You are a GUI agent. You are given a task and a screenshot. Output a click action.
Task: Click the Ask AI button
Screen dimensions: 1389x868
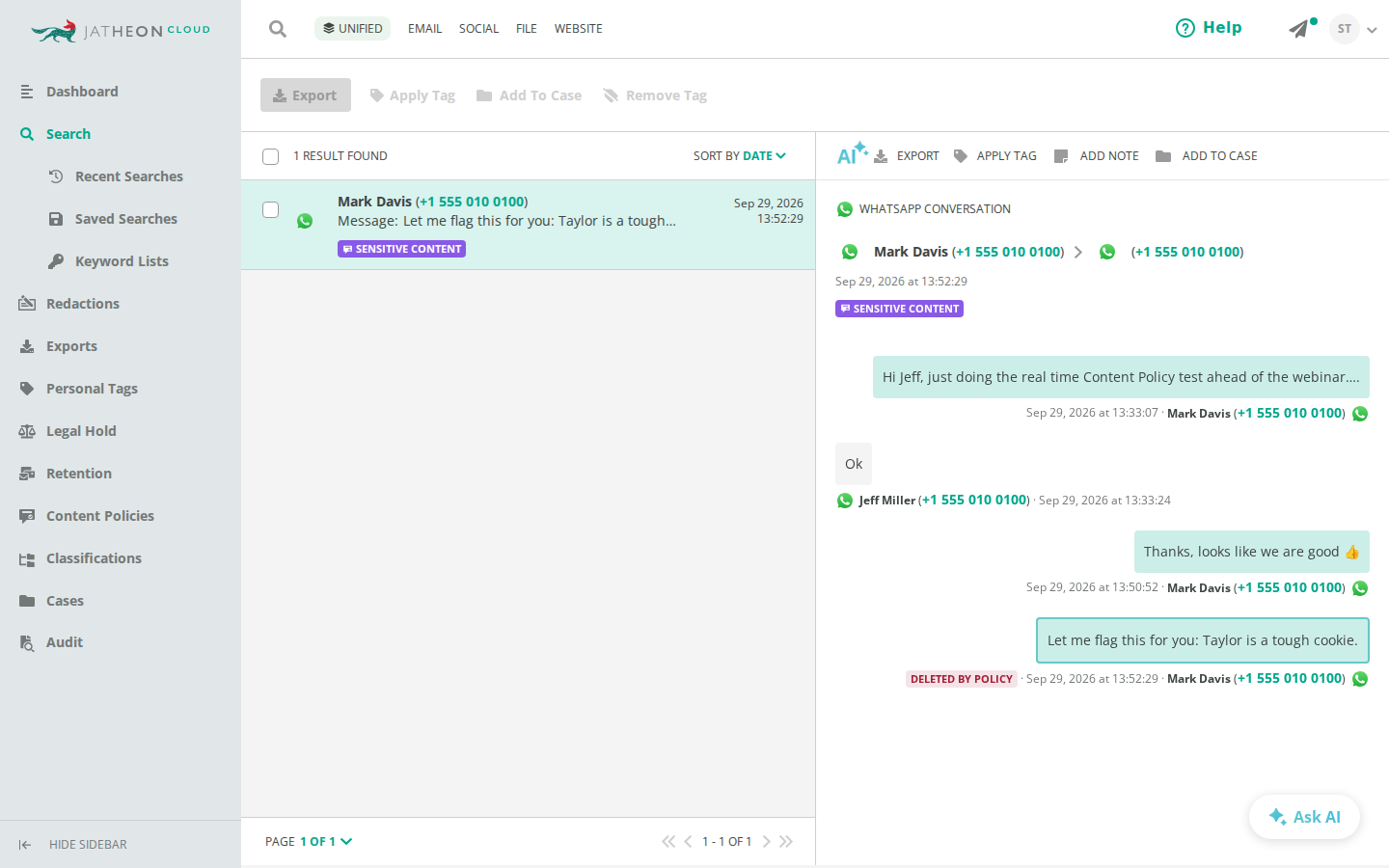1304,817
